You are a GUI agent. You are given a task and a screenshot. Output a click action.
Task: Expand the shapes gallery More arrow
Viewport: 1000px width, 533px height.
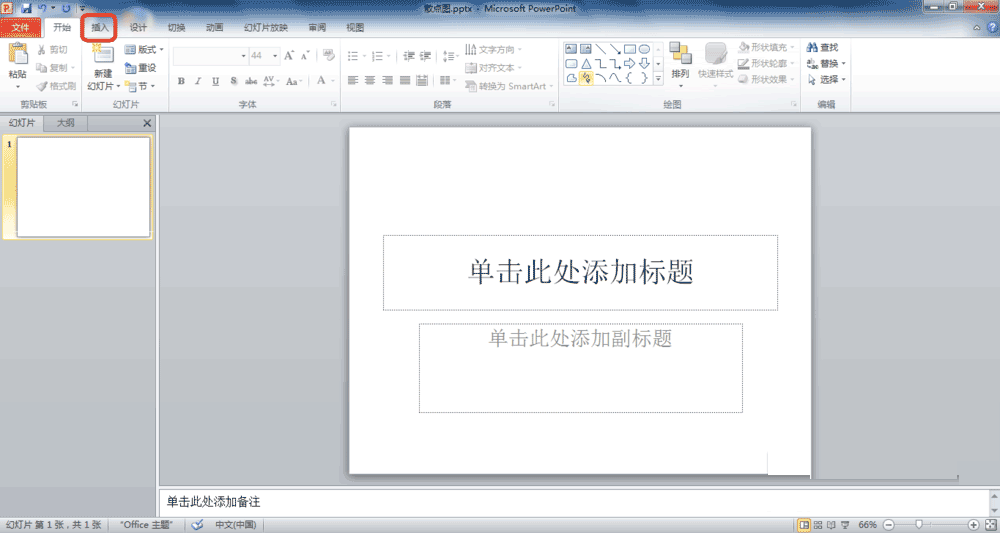pyautogui.click(x=658, y=78)
